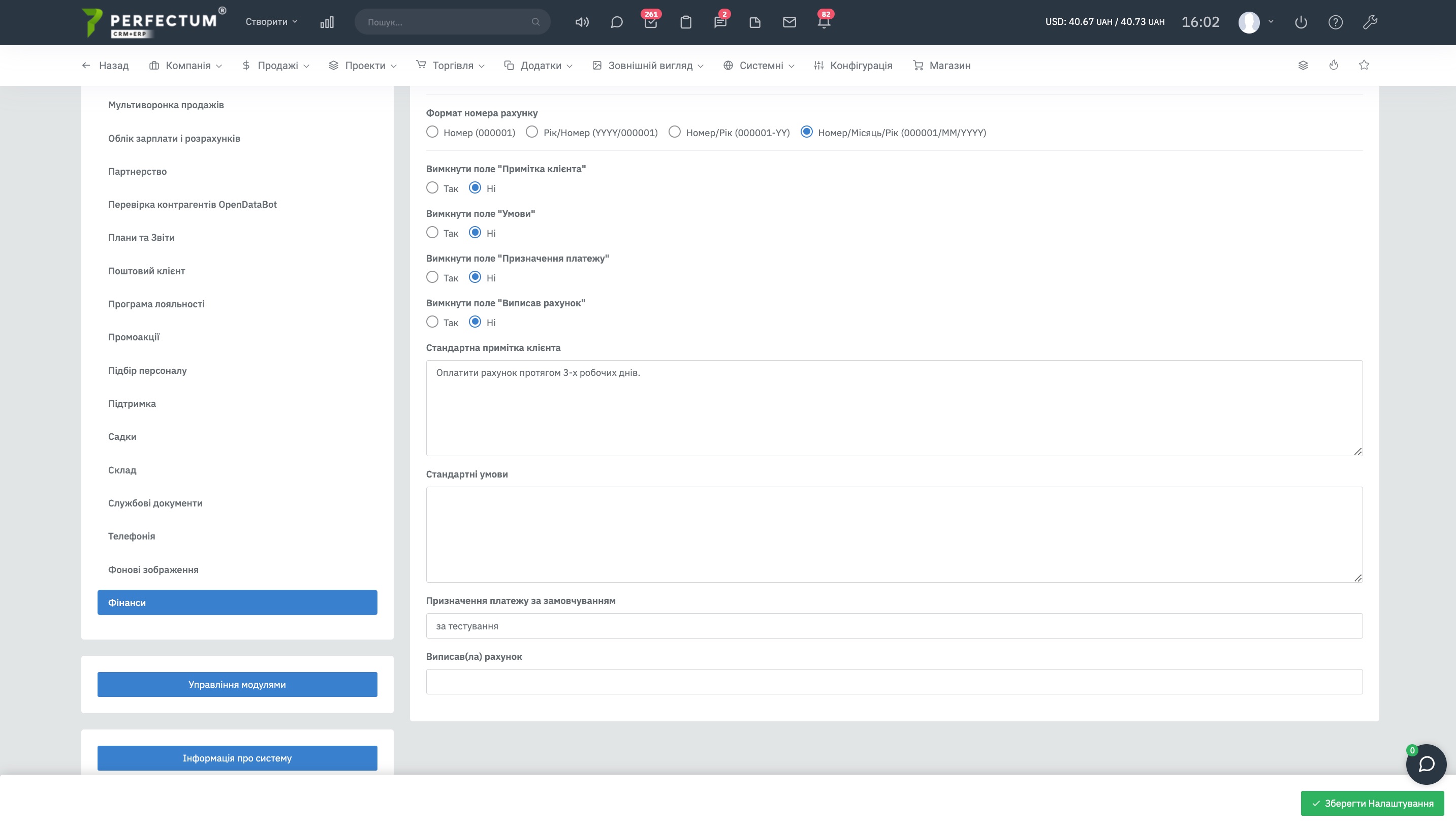Click the star favorites icon
This screenshot has height=827, width=1456.
click(x=1364, y=66)
